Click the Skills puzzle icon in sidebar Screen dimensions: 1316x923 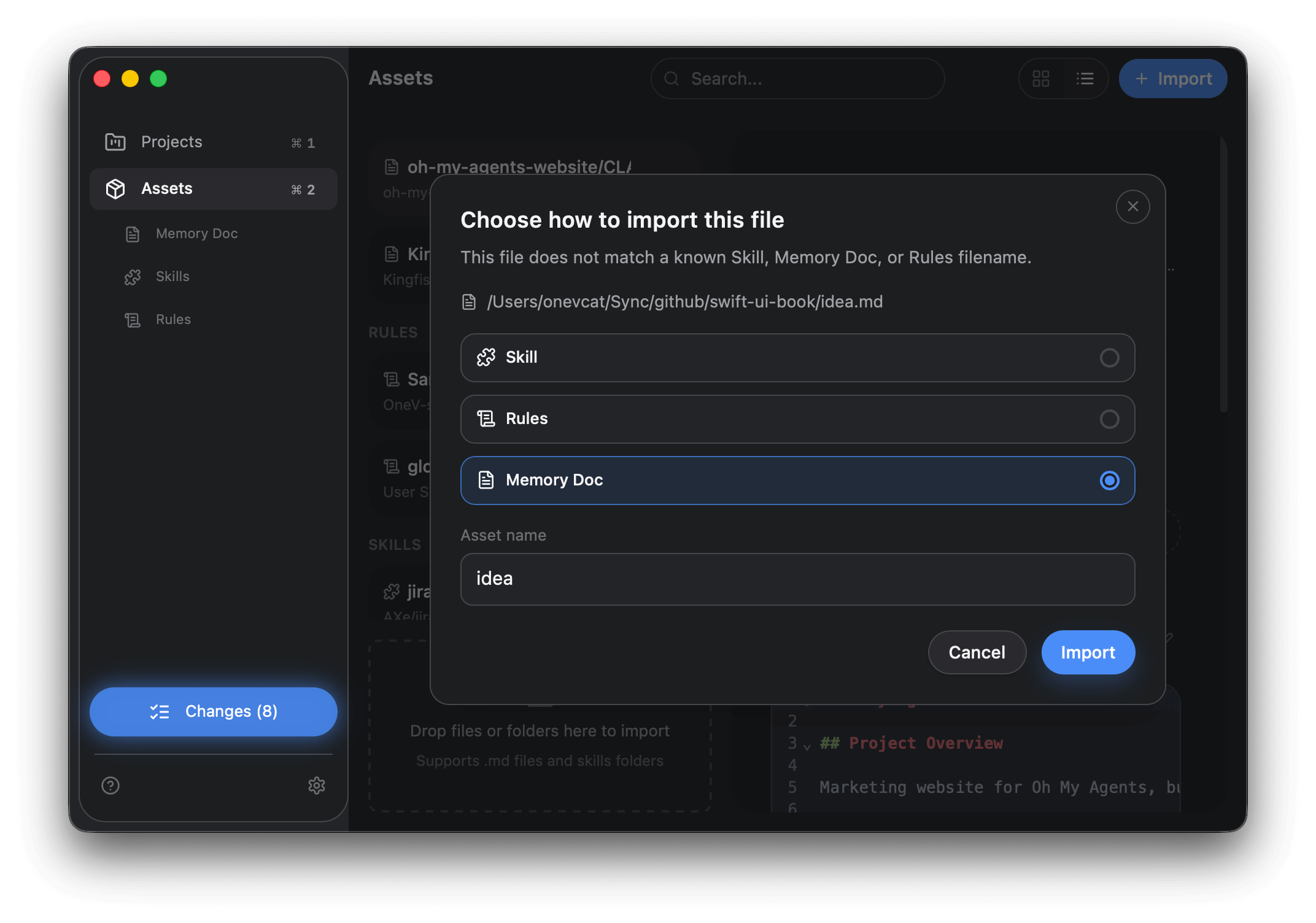point(132,277)
